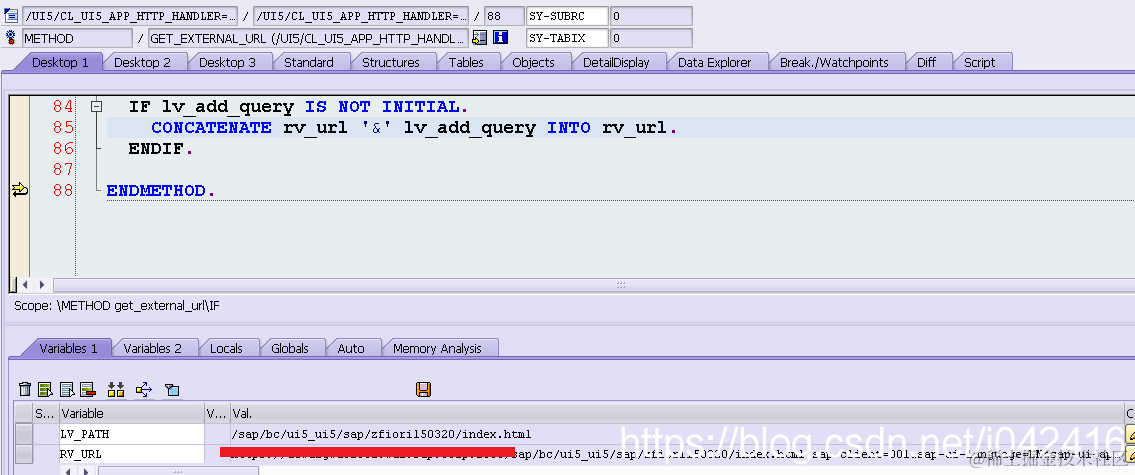Click the ENDIF statement at line 86
Screen dimensions: 1135x475
tap(161, 149)
